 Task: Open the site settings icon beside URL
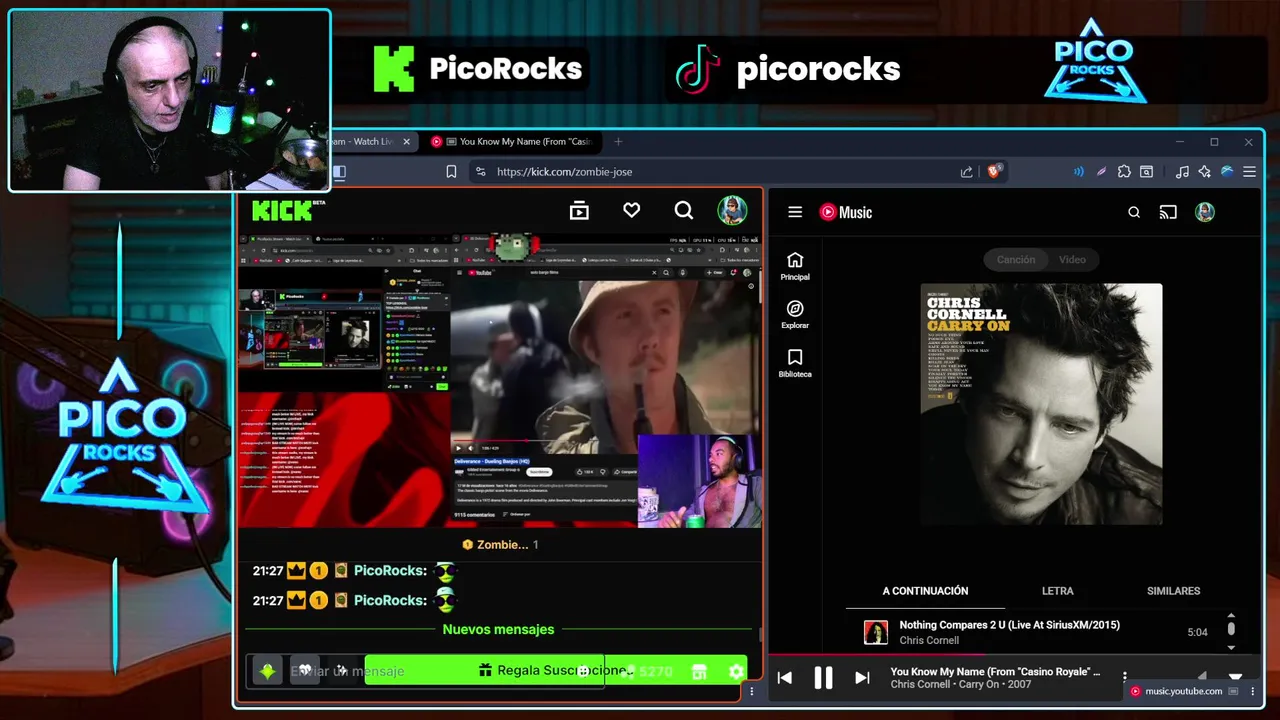click(x=480, y=172)
